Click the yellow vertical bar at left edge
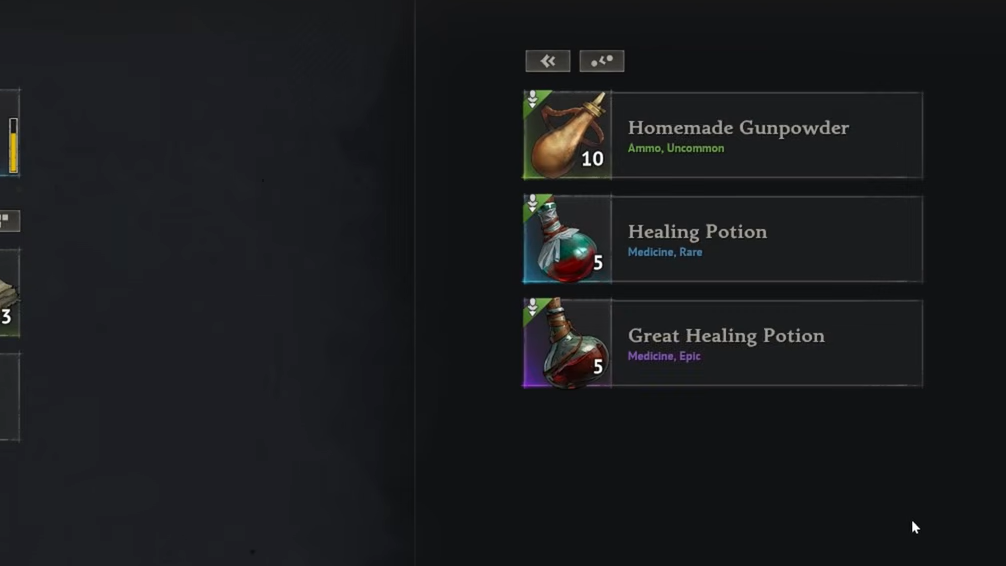The image size is (1006, 566). 13,146
